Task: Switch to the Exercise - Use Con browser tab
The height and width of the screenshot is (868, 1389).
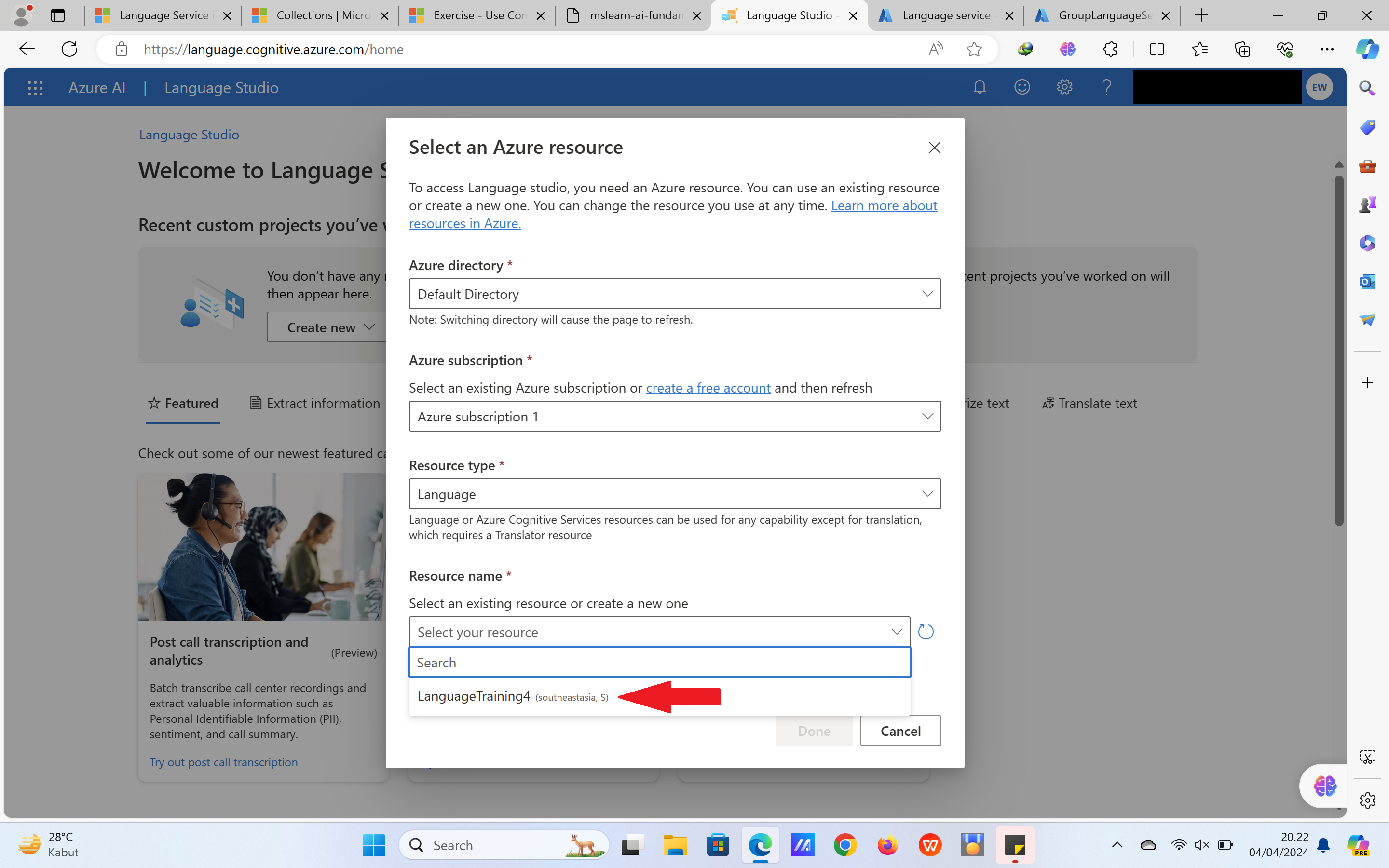Action: (x=477, y=15)
